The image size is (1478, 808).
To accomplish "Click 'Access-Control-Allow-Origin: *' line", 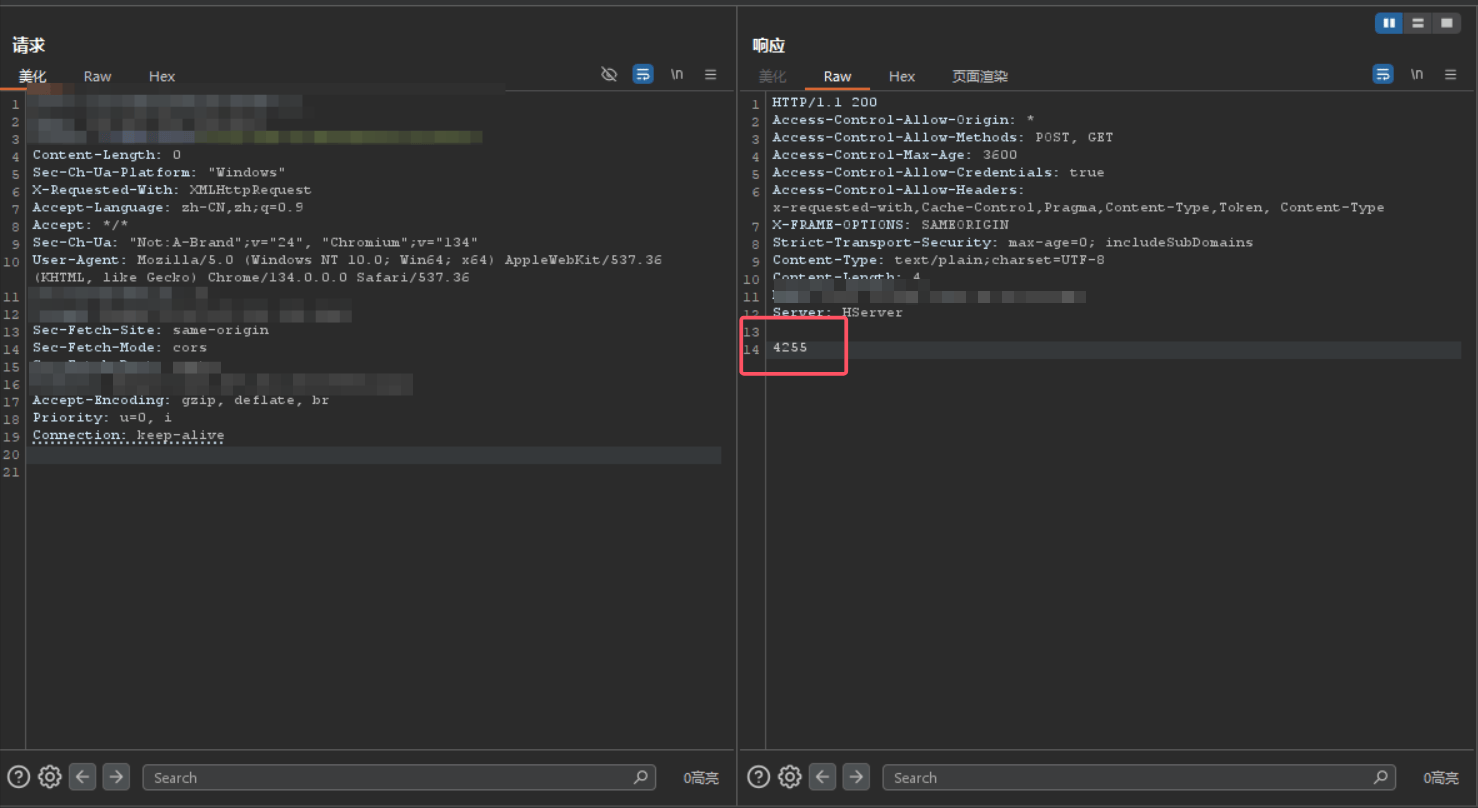I will tap(903, 120).
